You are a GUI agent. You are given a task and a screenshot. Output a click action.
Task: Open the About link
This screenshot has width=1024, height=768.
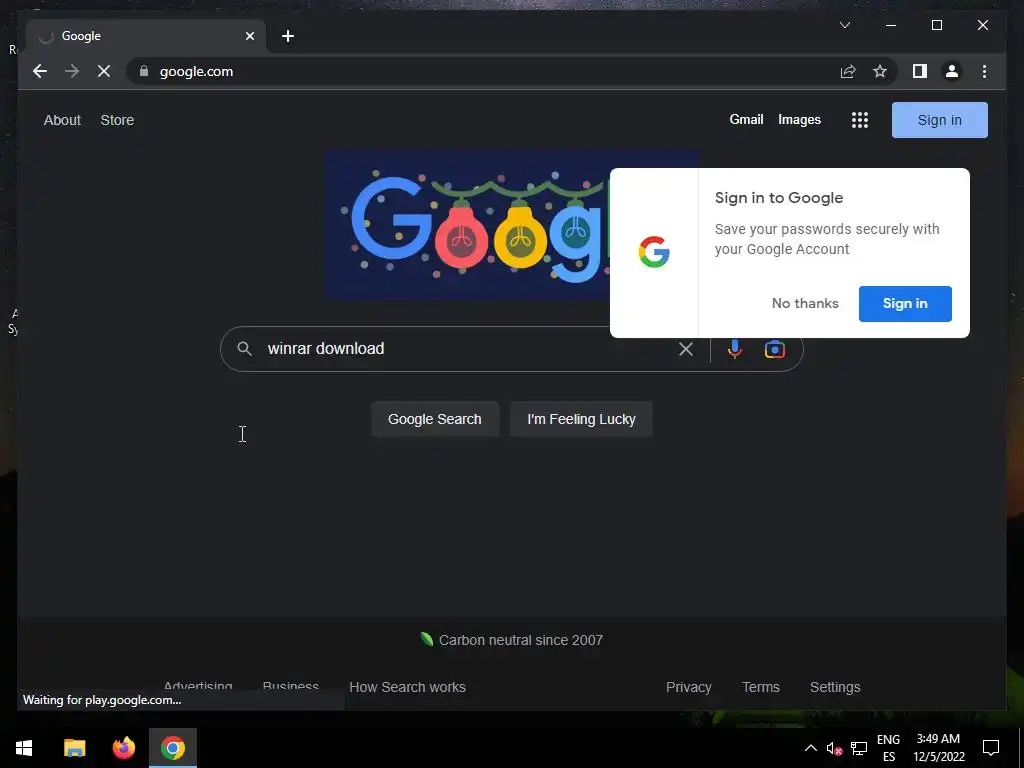point(62,120)
